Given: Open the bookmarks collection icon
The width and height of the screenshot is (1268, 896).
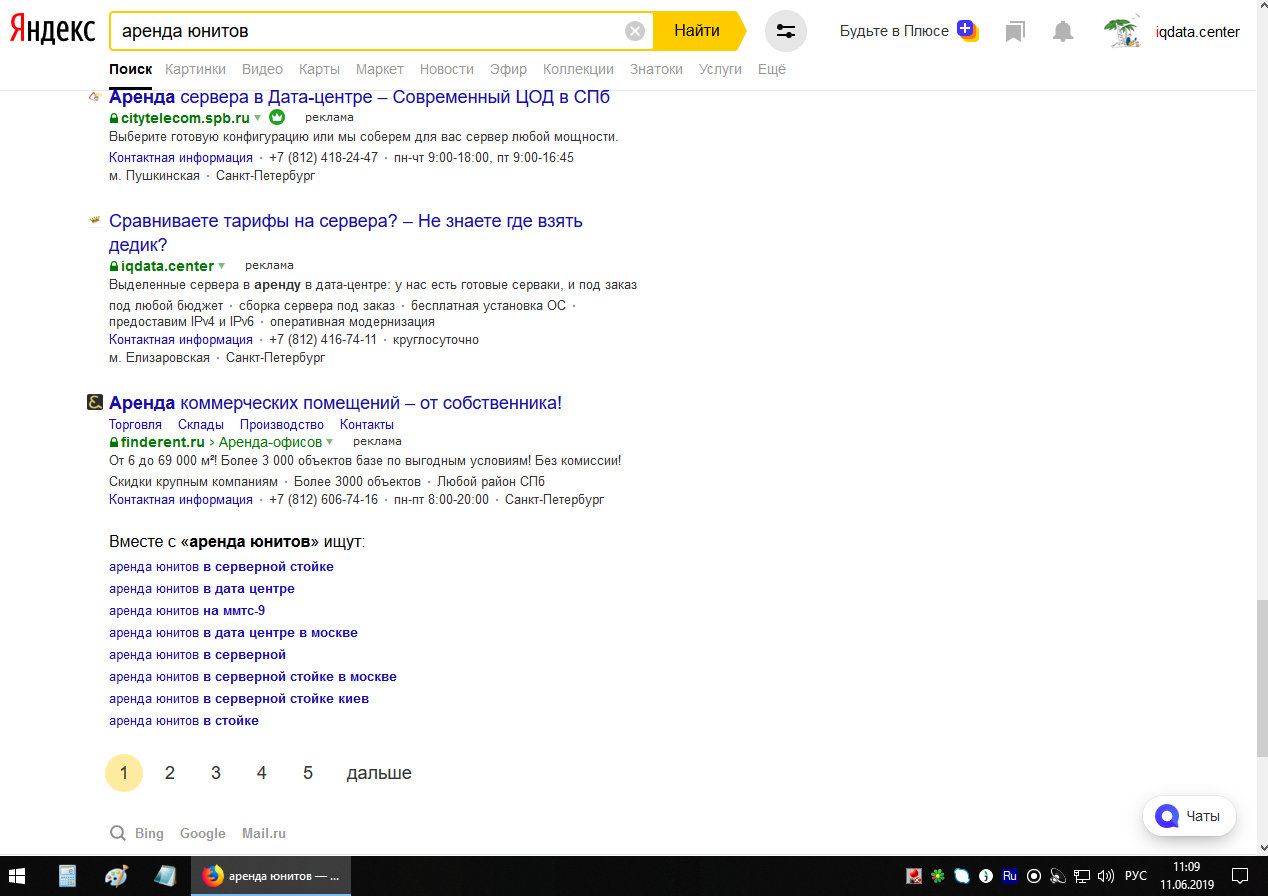Looking at the screenshot, I should click(1015, 32).
